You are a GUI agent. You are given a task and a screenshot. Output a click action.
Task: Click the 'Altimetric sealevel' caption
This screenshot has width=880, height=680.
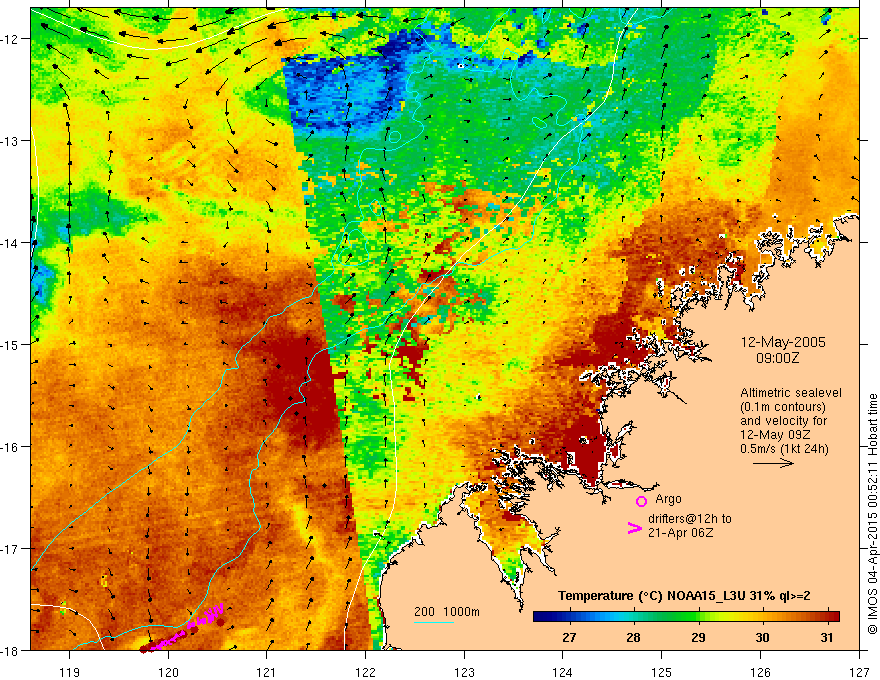[x=791, y=393]
